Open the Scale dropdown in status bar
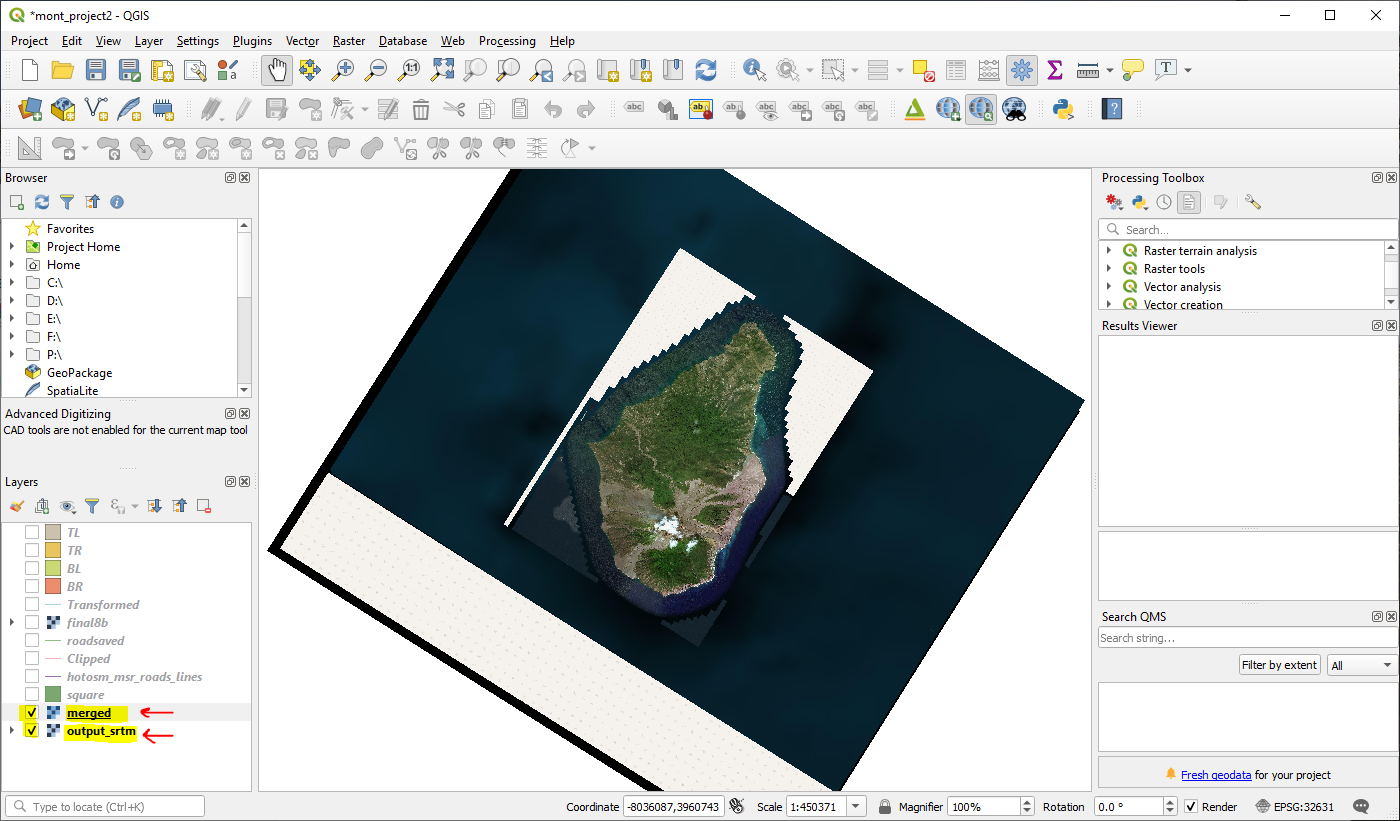This screenshot has width=1400, height=821. 856,807
